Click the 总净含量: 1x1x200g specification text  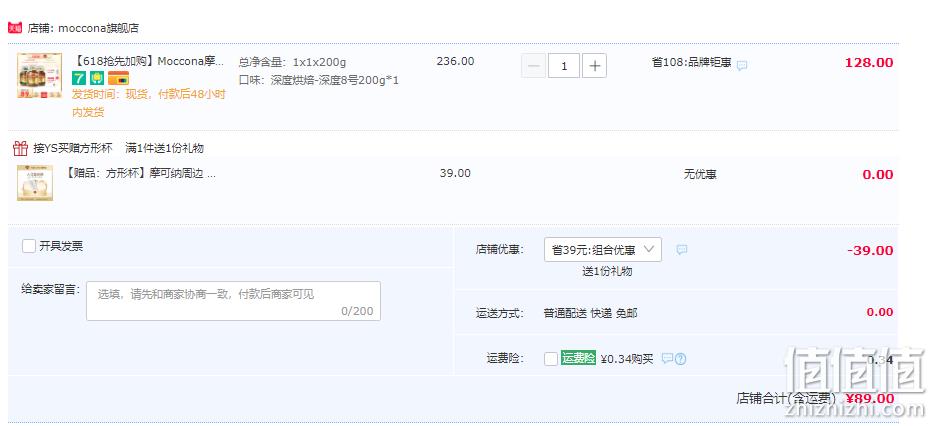click(292, 62)
